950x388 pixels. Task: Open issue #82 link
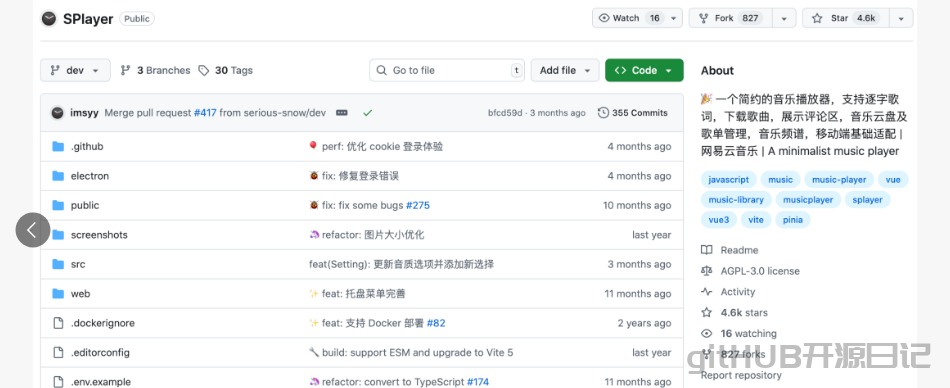pos(436,323)
